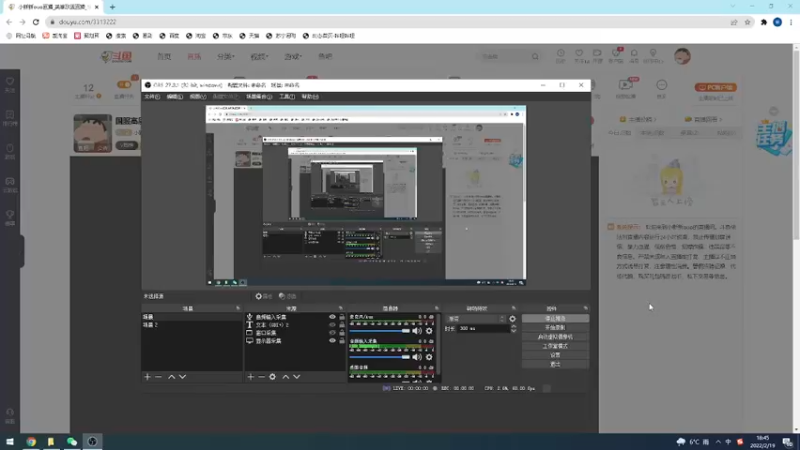Mute the Mic/Aux mixer channel

coord(417,331)
